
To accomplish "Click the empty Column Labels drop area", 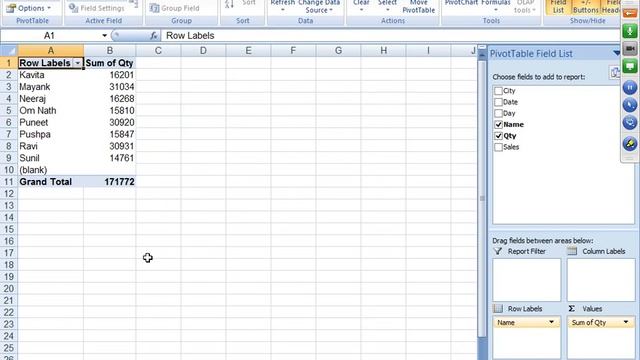I will 601,280.
